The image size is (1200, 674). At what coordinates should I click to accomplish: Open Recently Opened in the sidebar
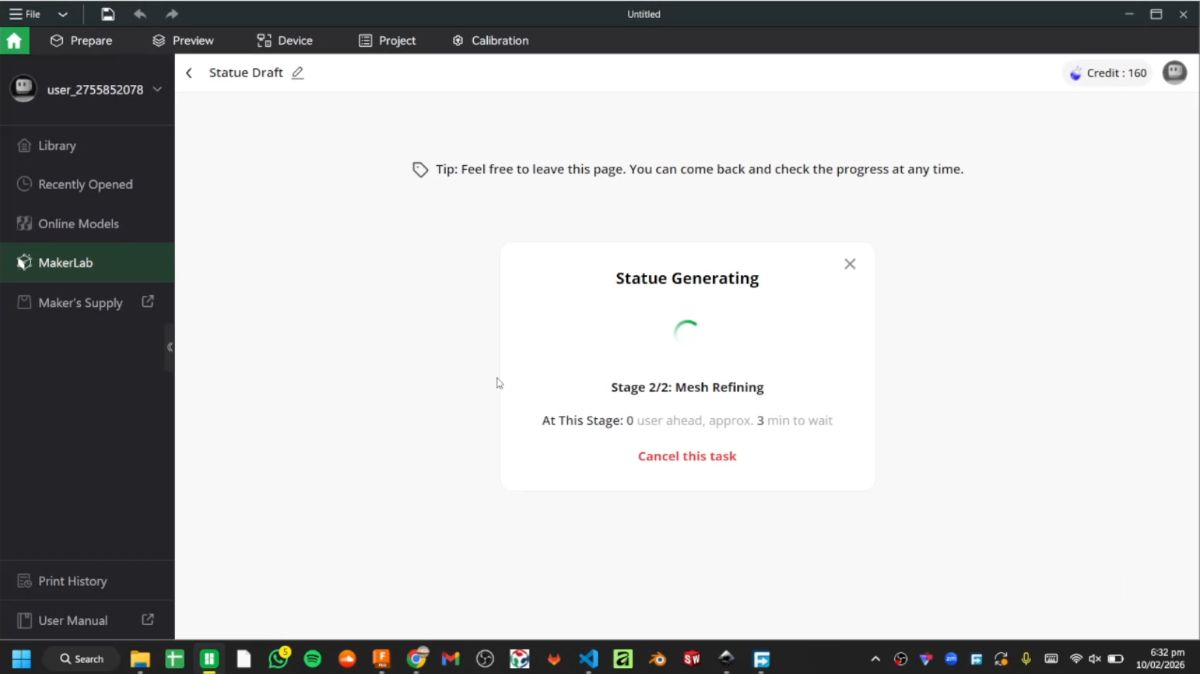[x=85, y=184]
